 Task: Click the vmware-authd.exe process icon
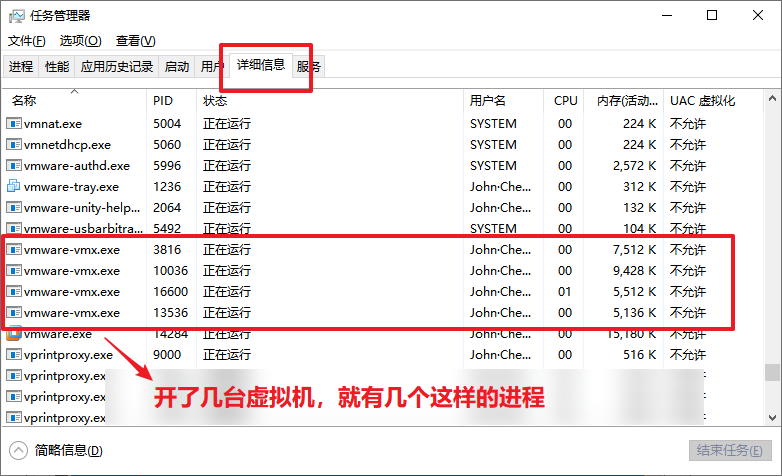(x=14, y=165)
